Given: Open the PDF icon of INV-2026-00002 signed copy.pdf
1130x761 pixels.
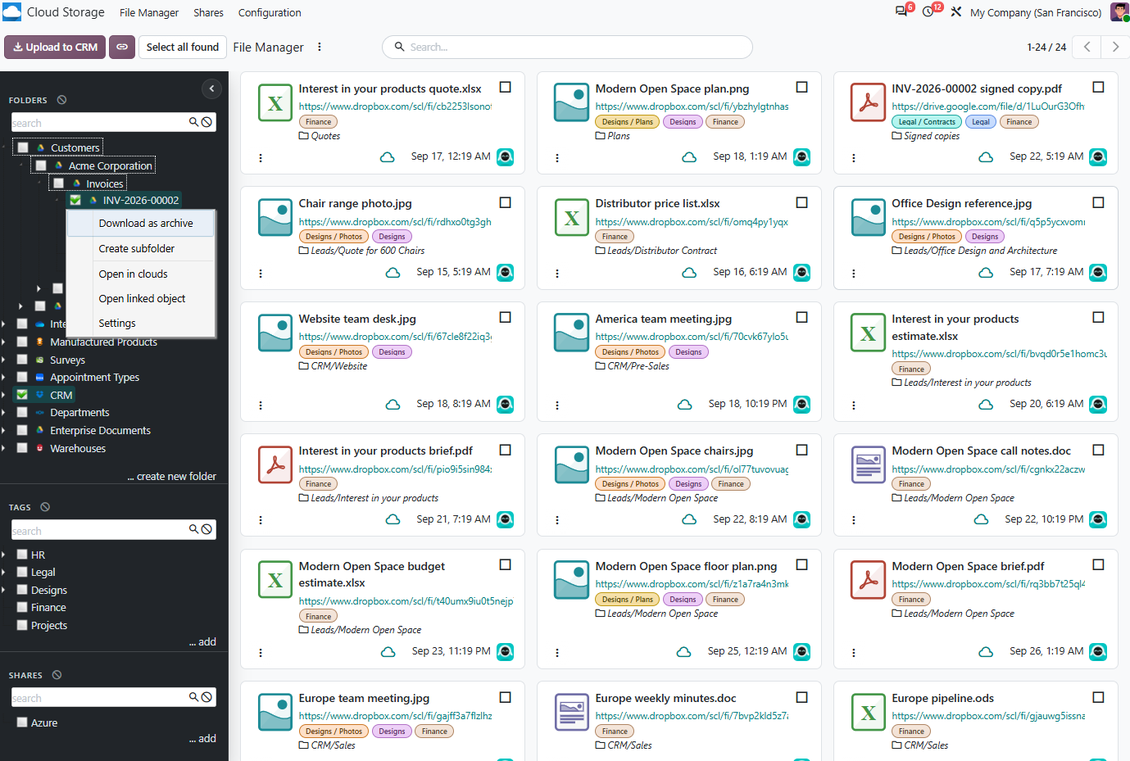Looking at the screenshot, I should tap(868, 104).
